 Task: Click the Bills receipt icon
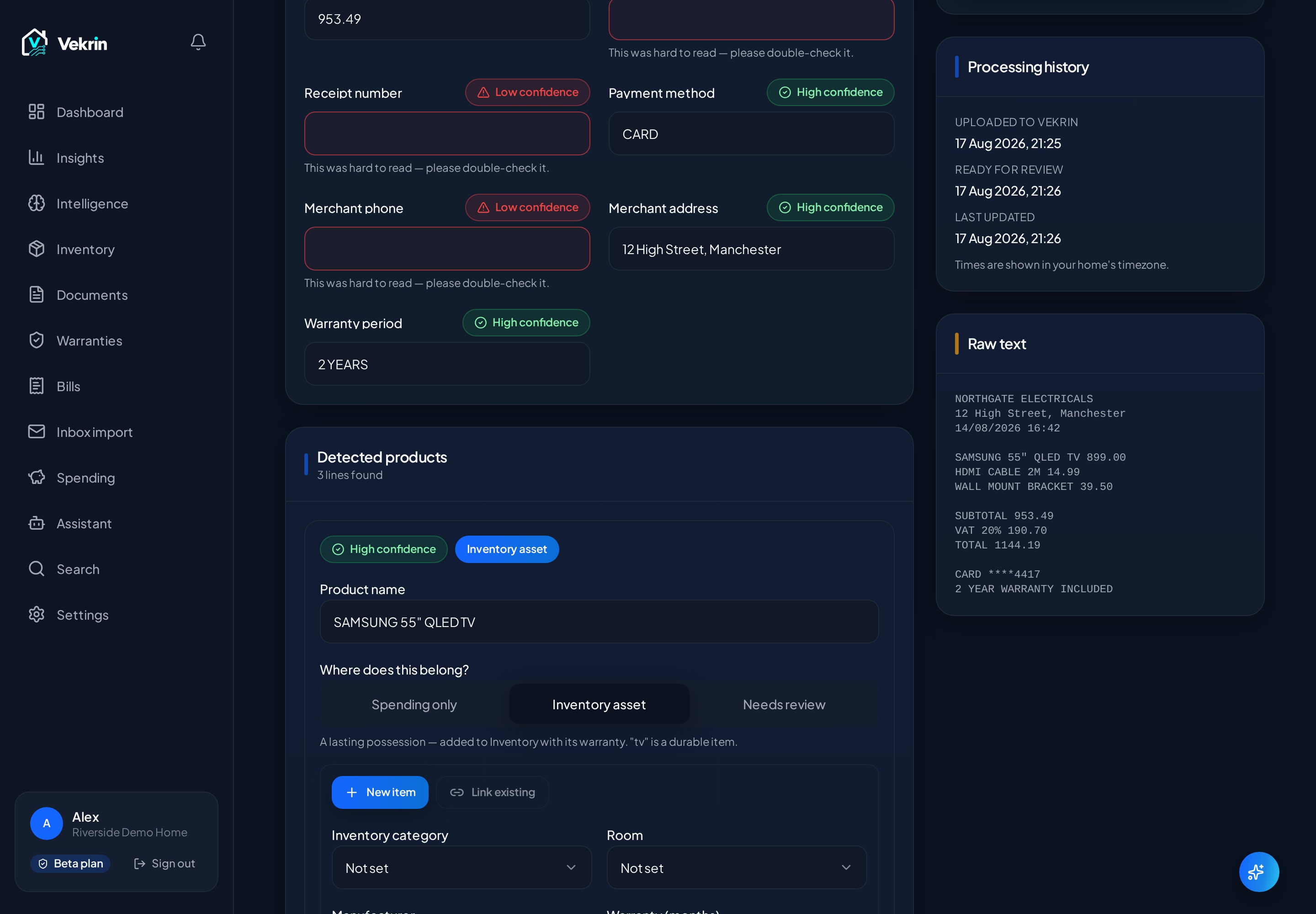point(37,386)
